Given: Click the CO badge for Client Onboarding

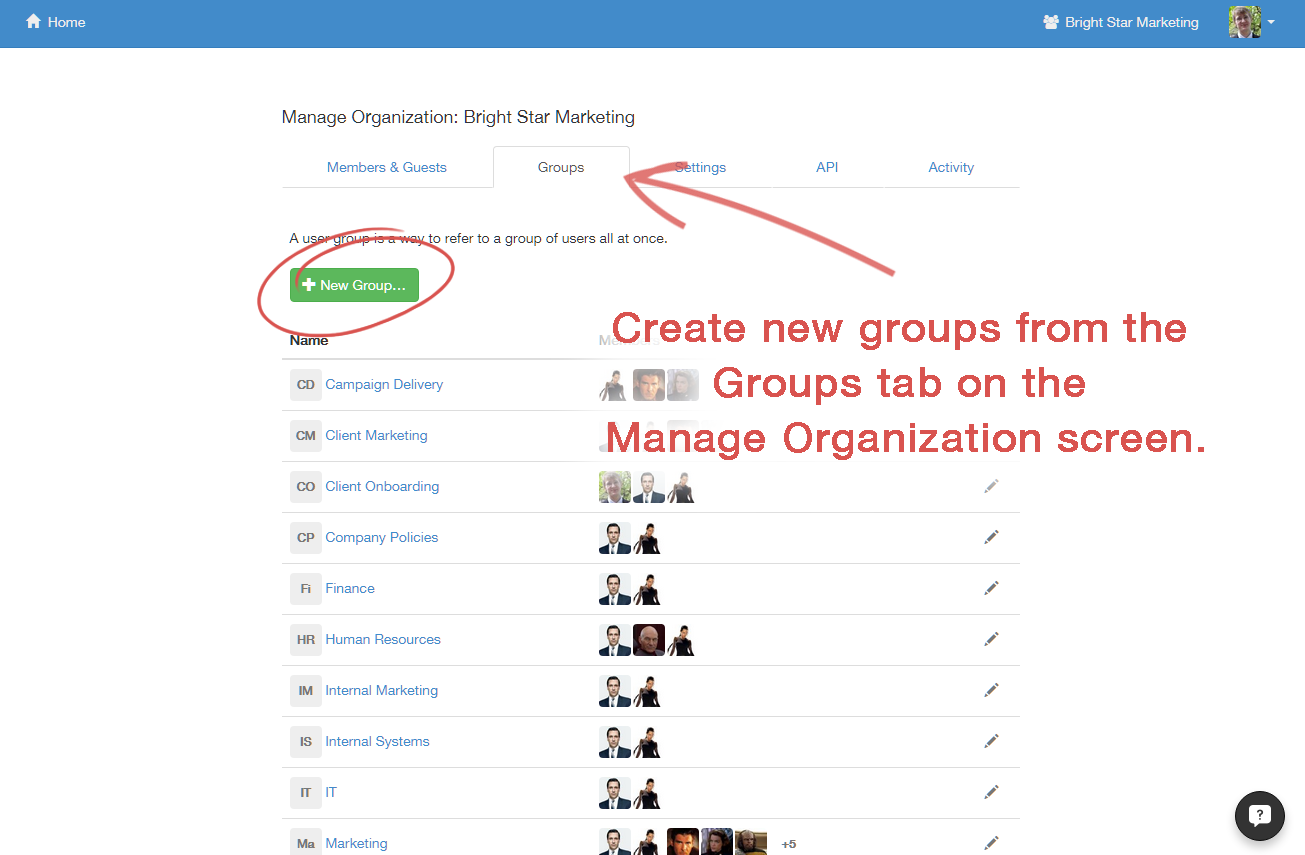Looking at the screenshot, I should click(305, 487).
